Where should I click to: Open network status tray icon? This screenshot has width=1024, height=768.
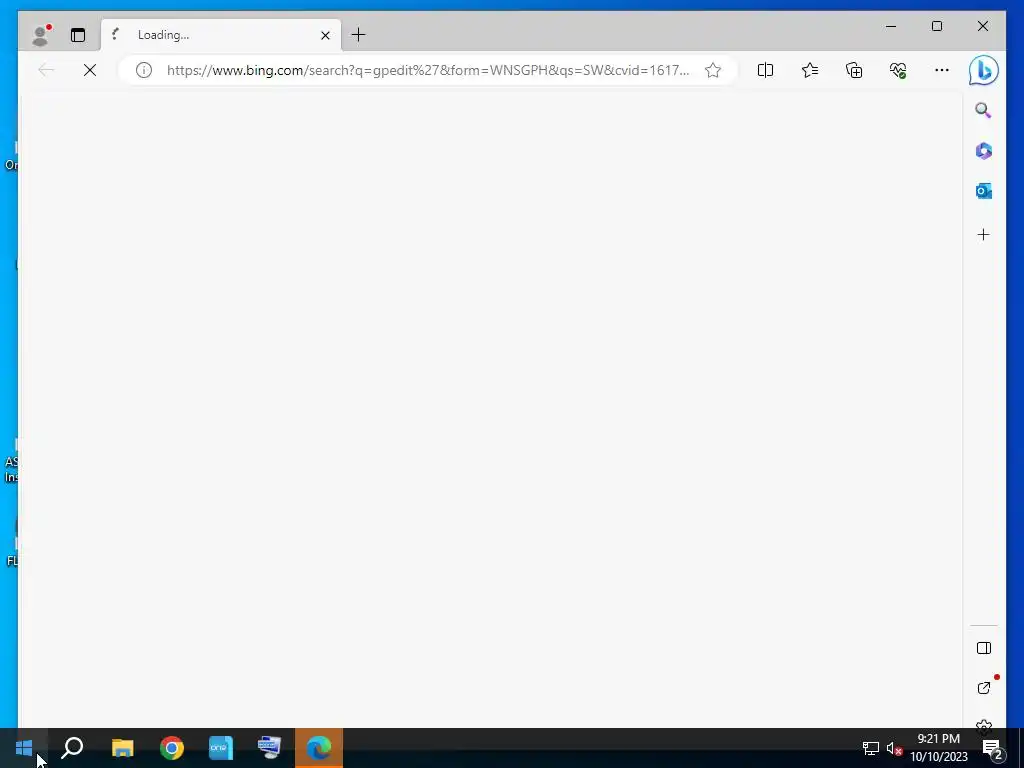pyautogui.click(x=871, y=748)
